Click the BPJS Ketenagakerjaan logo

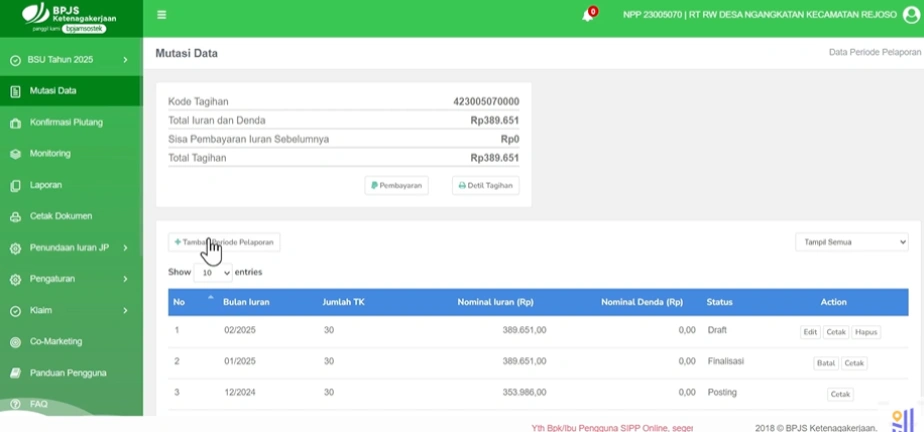click(x=70, y=17)
